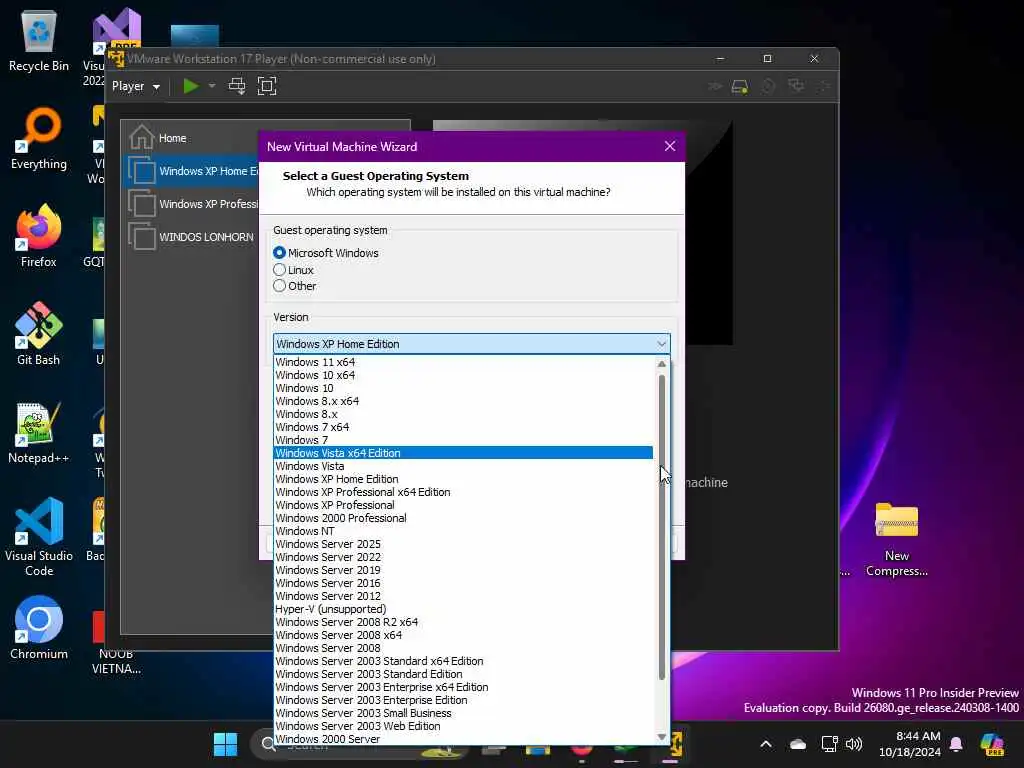Open the Player menu
Screen dimensions: 1024x768
coord(136,86)
